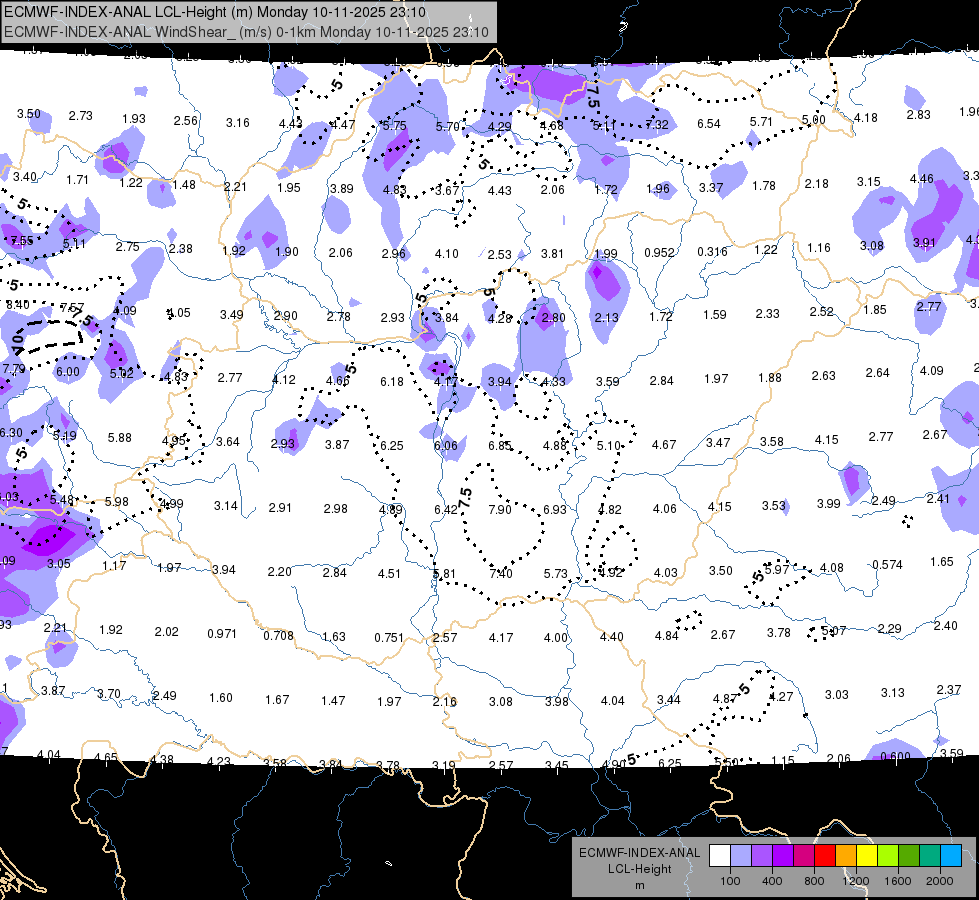Click the wind shear value 7.32
This screenshot has height=900, width=979.
point(657,125)
